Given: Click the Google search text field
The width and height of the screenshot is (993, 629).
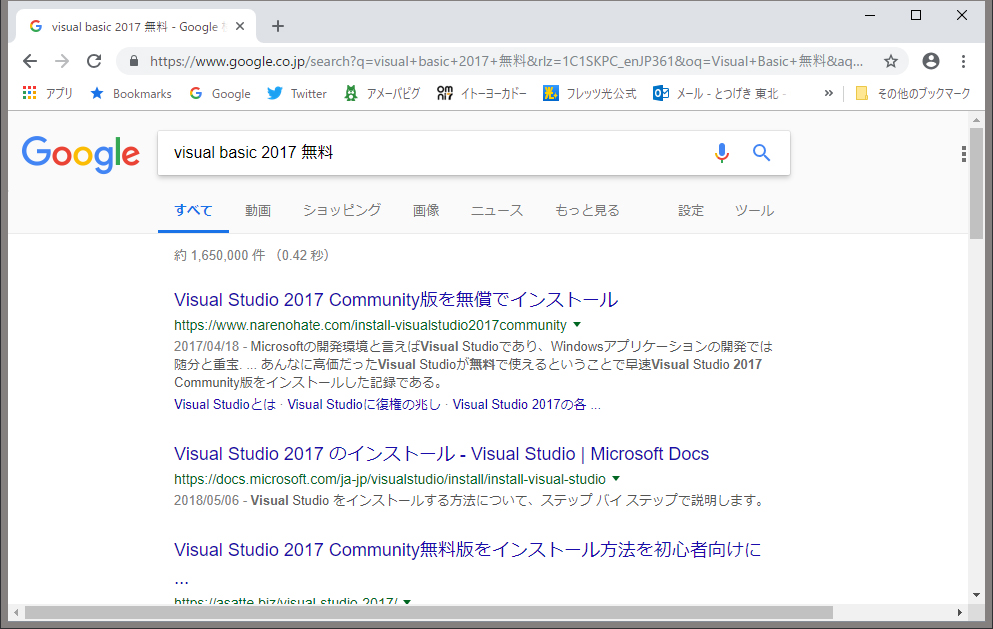Looking at the screenshot, I should pos(437,153).
